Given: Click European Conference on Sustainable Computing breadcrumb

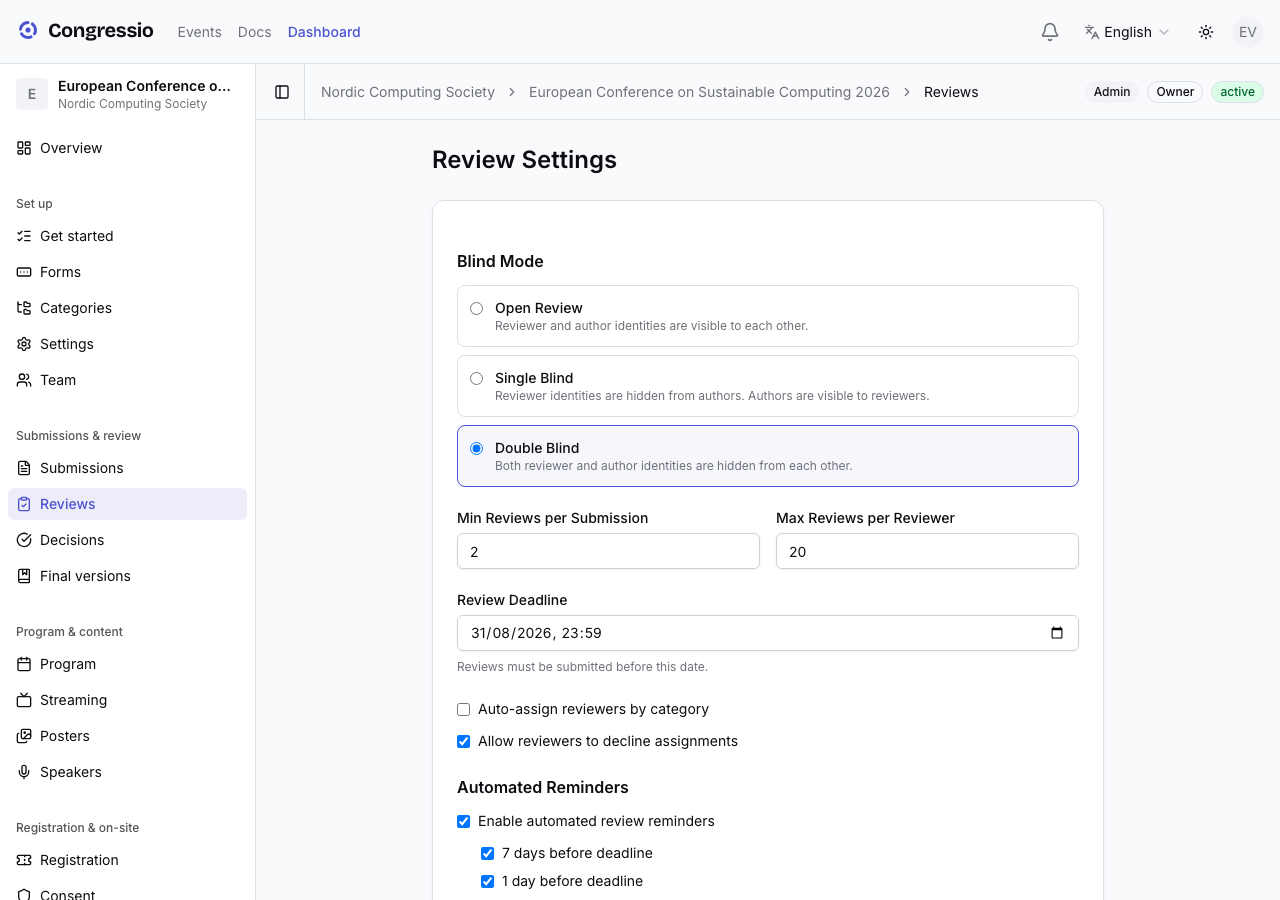Looking at the screenshot, I should 709,92.
